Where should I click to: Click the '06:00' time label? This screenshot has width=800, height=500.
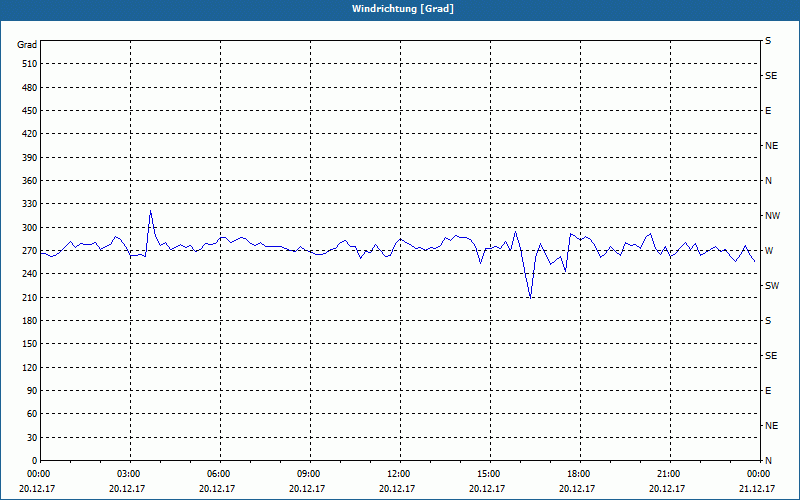point(219,474)
